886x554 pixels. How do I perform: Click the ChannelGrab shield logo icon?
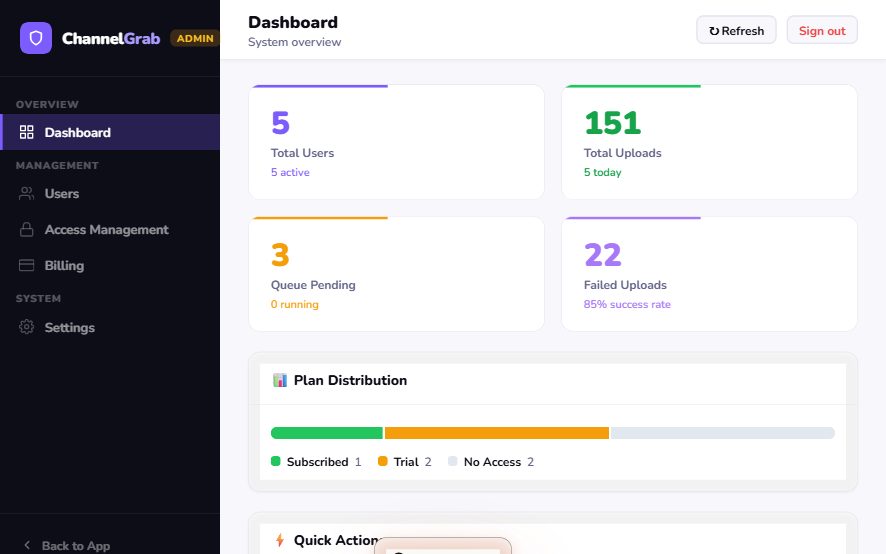[36, 38]
